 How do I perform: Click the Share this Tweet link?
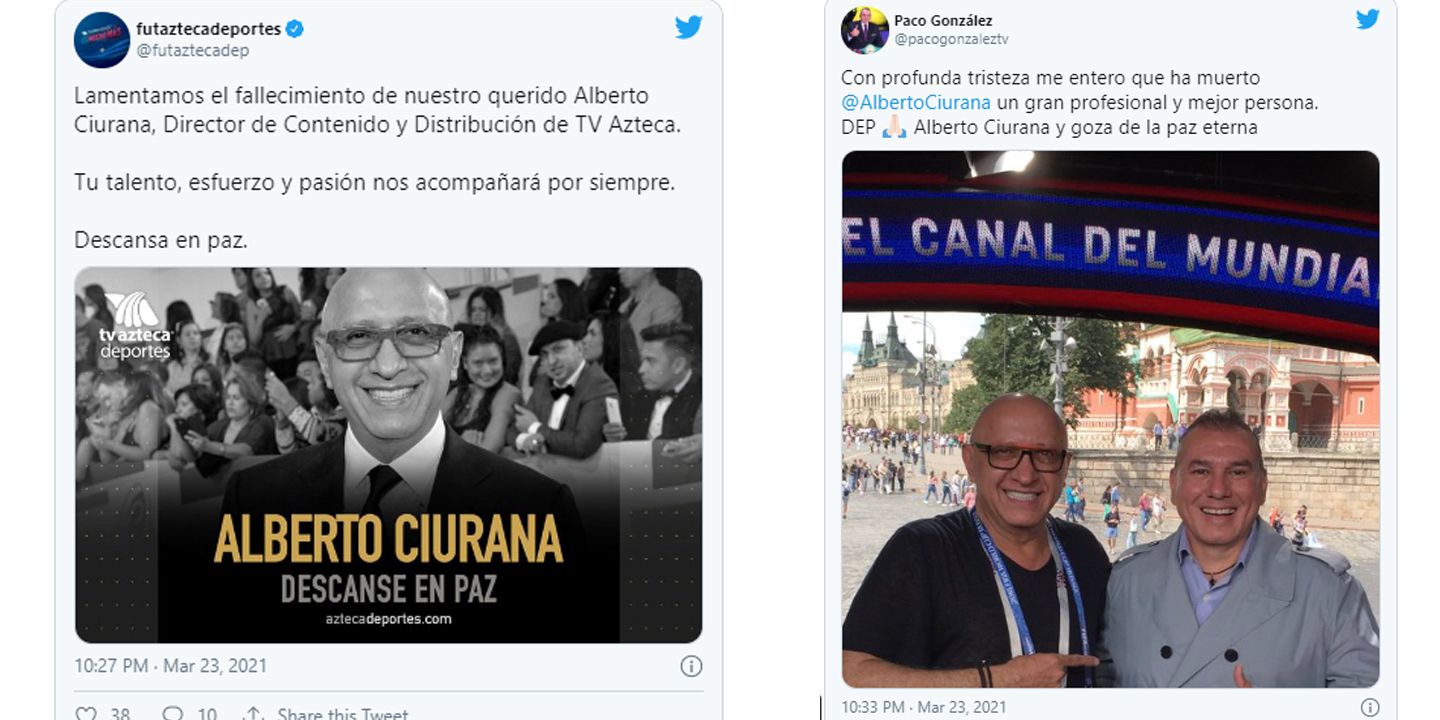pyautogui.click(x=343, y=714)
